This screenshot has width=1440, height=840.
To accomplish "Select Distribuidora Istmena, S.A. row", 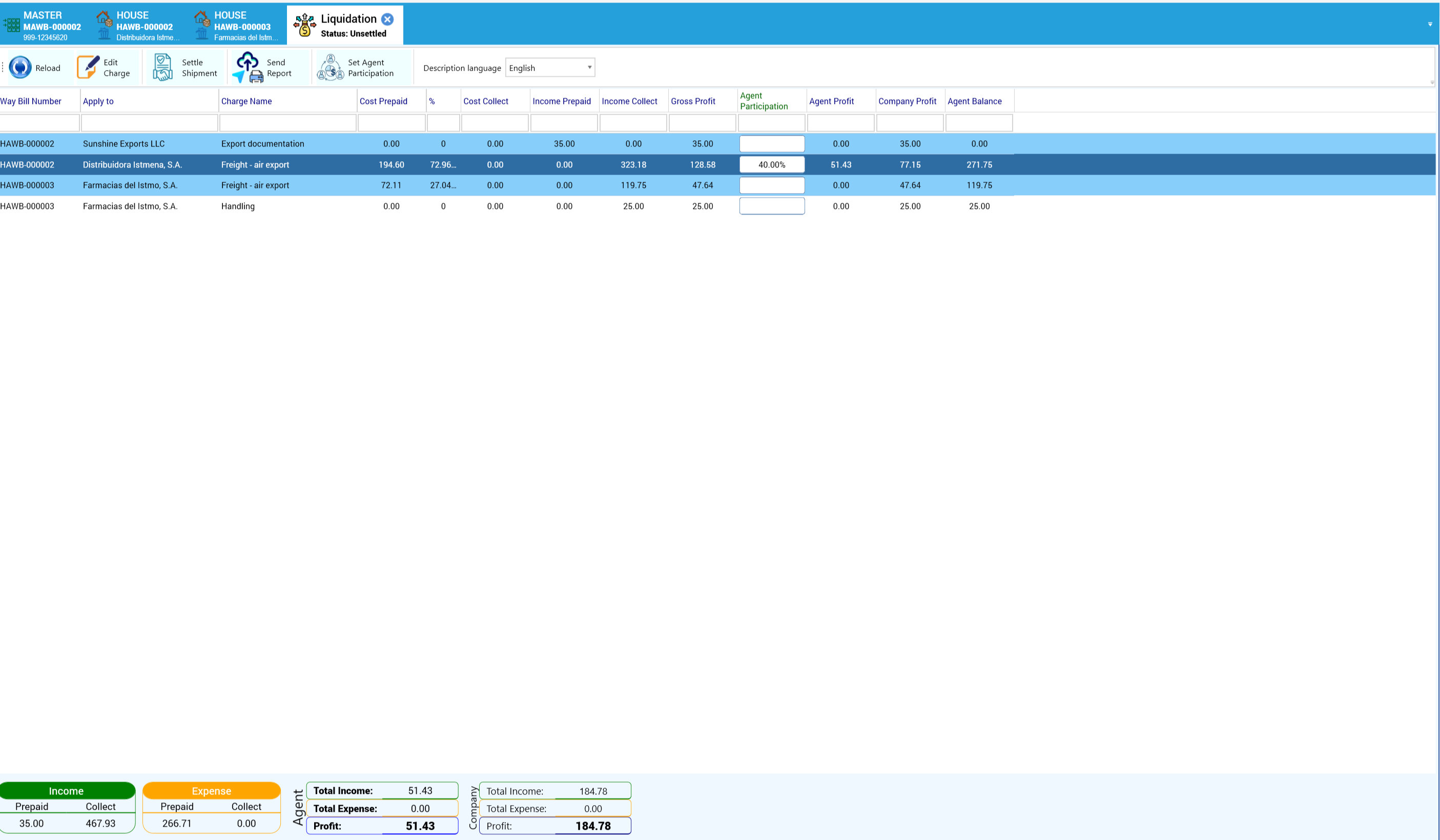I will 718,164.
